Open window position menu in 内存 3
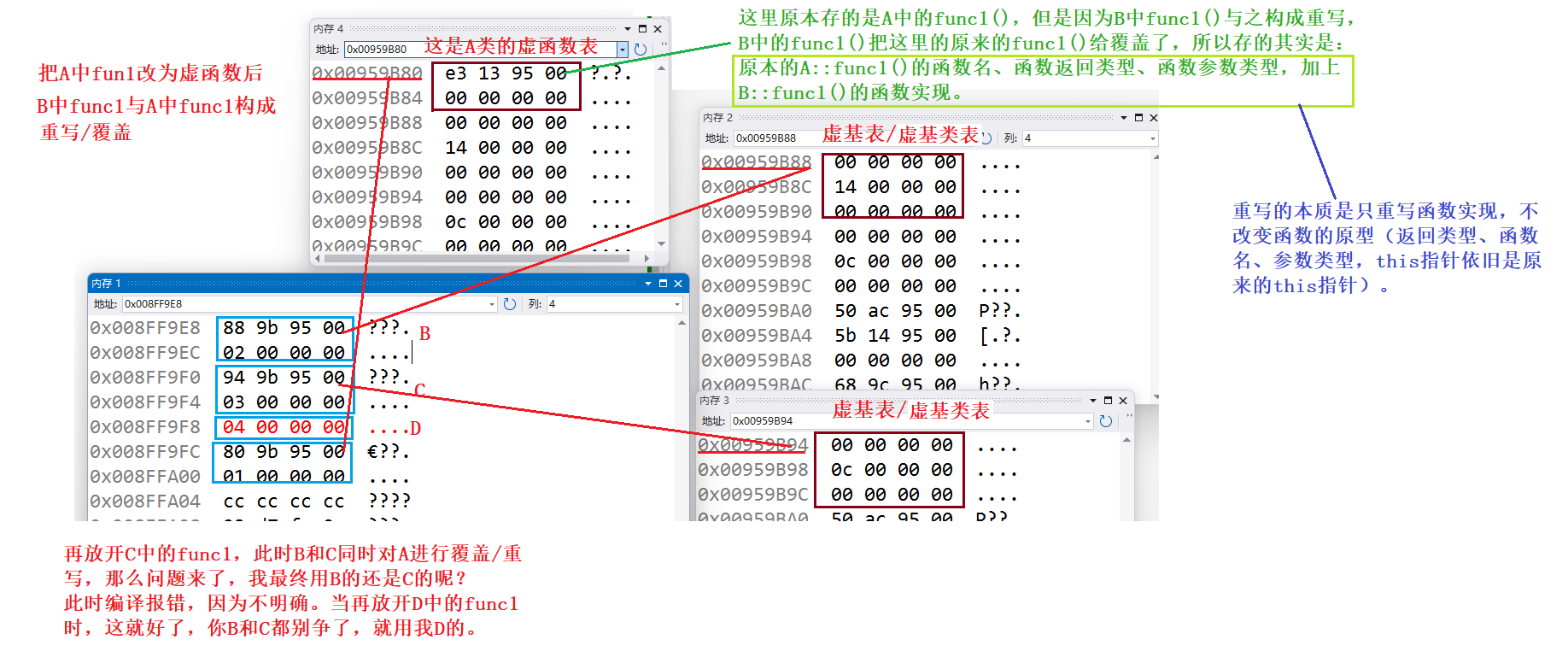 (x=1093, y=401)
